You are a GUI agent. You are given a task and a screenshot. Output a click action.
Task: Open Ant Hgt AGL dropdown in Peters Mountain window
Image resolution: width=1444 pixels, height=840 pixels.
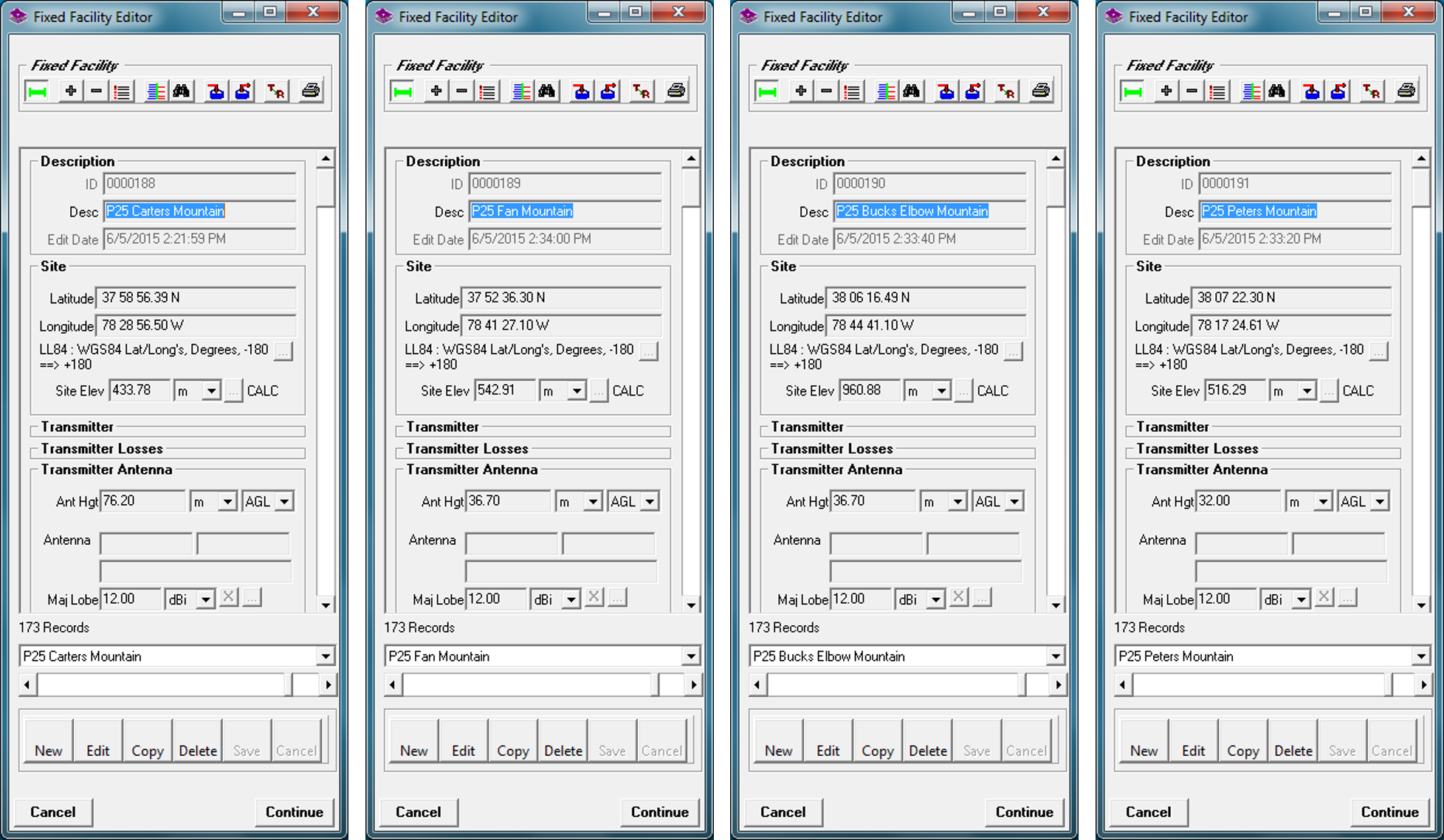pyautogui.click(x=1380, y=502)
